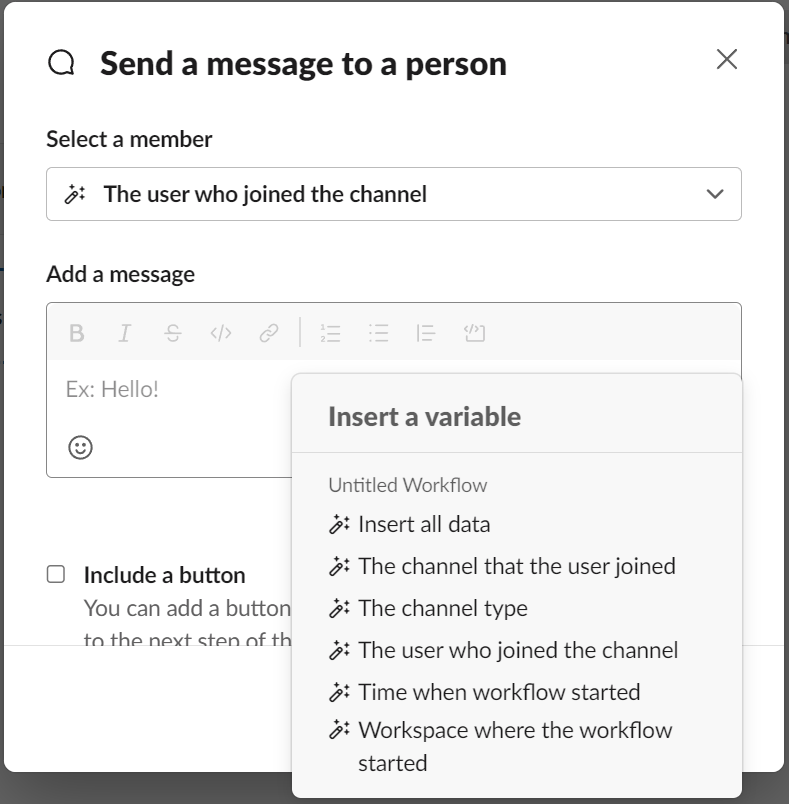This screenshot has height=804, width=789.
Task: Insert a code block using the toolbar
Action: (473, 332)
